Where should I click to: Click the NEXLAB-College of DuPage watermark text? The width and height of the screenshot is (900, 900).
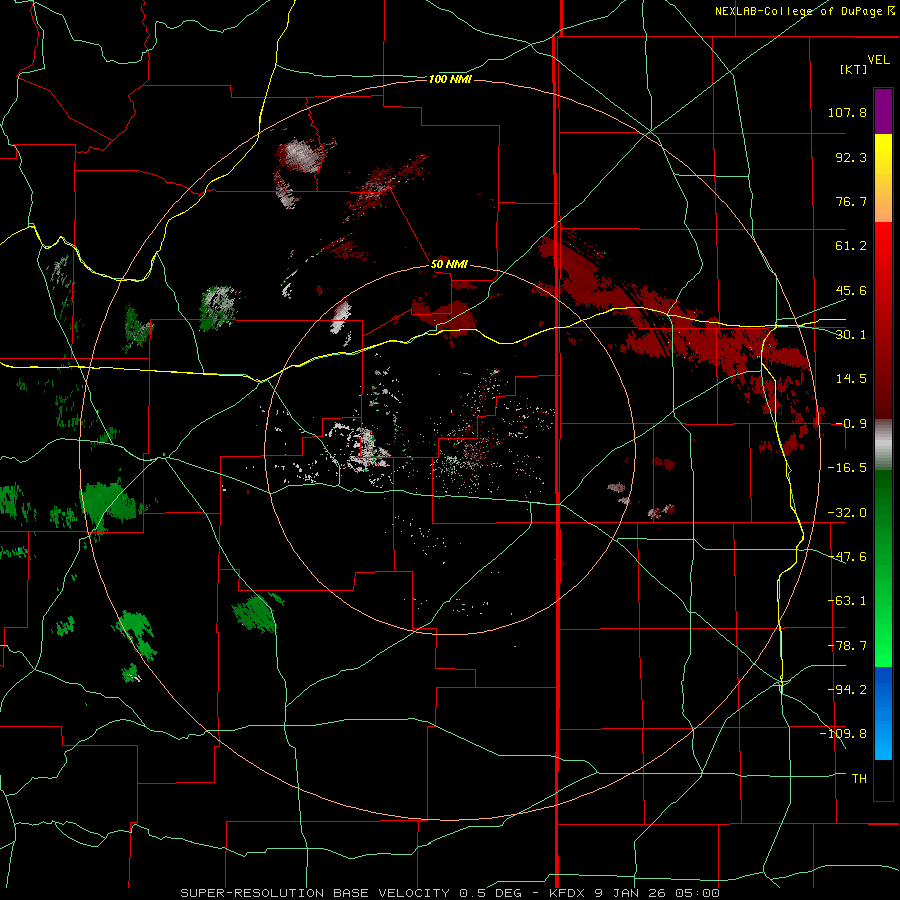click(804, 11)
